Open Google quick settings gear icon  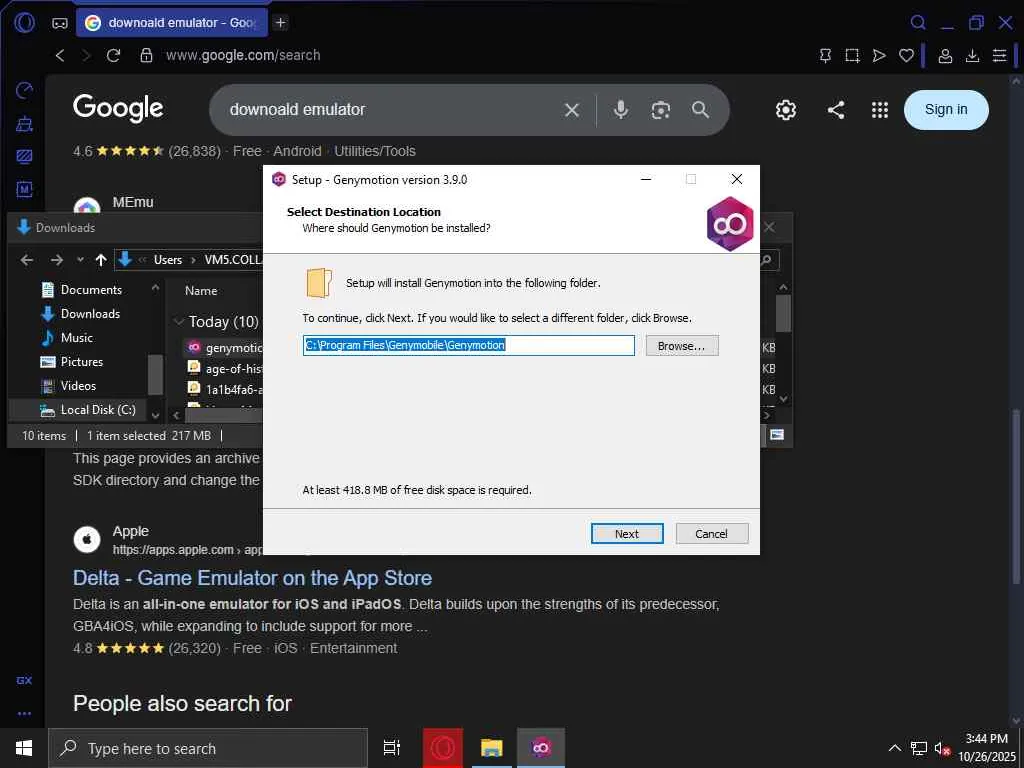point(786,110)
